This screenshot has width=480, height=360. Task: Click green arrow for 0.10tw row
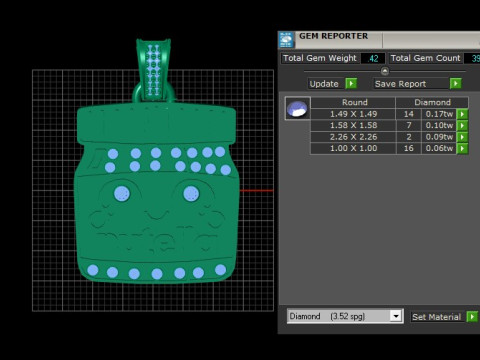(462, 125)
